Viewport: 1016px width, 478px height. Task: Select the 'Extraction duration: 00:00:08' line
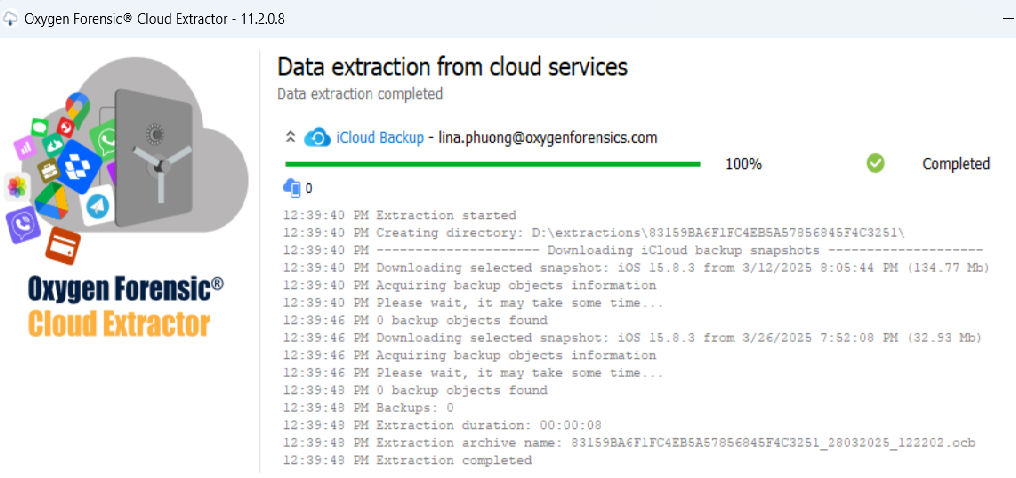(x=443, y=426)
